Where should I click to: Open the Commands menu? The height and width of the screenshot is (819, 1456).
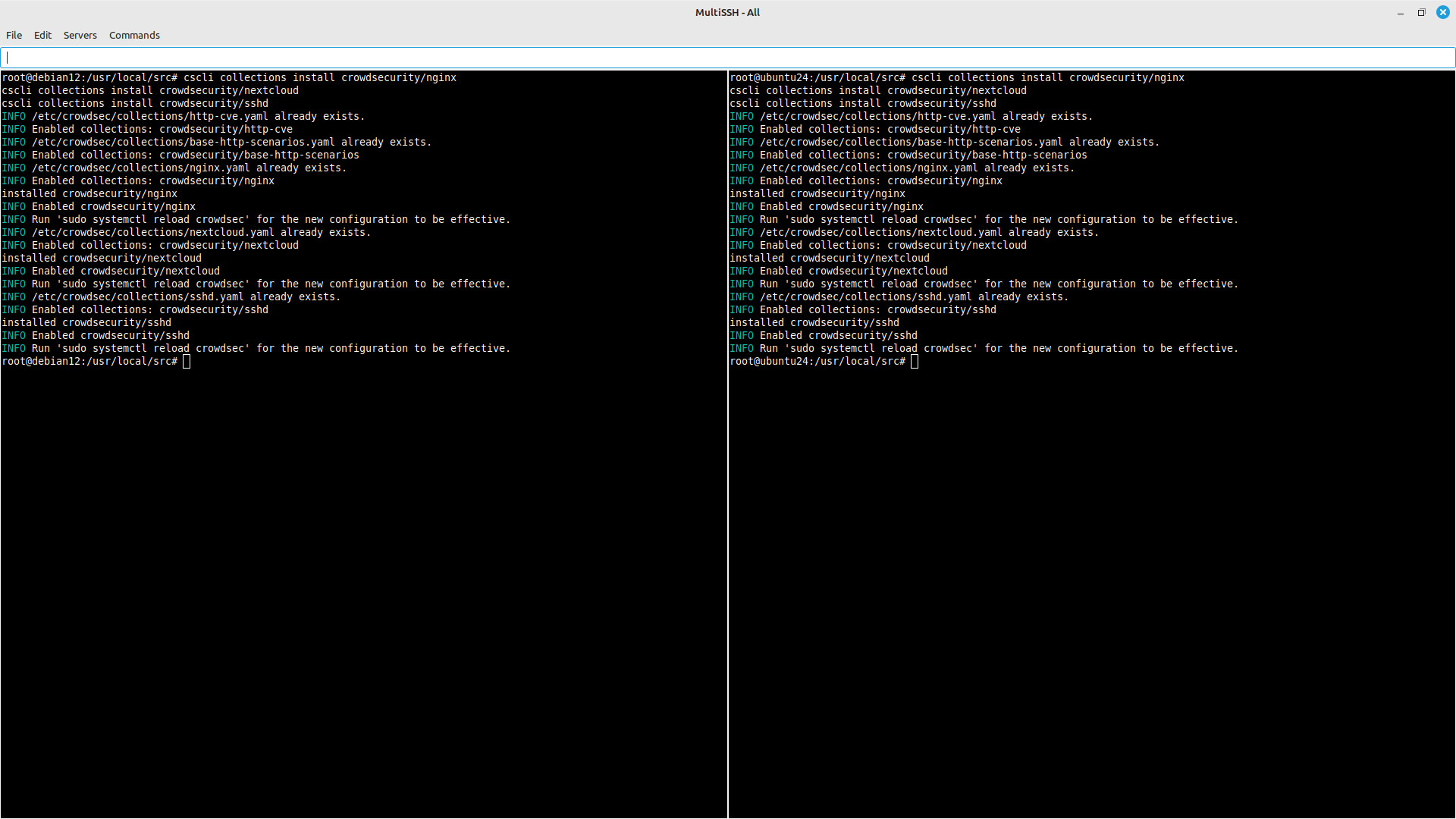pyautogui.click(x=134, y=35)
